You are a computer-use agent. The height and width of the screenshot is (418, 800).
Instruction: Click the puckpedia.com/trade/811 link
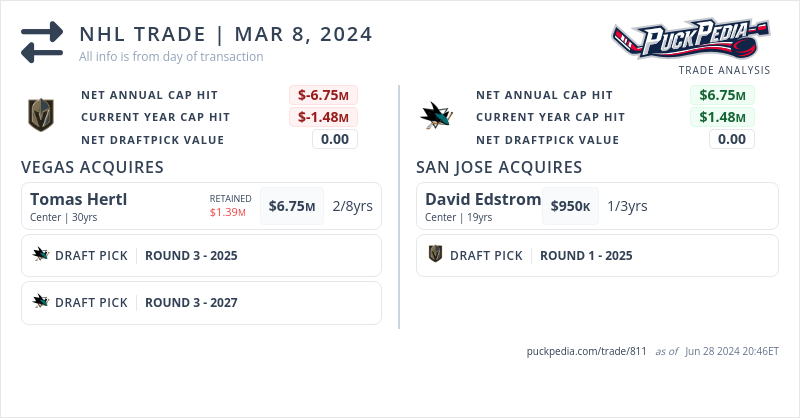[x=586, y=351]
